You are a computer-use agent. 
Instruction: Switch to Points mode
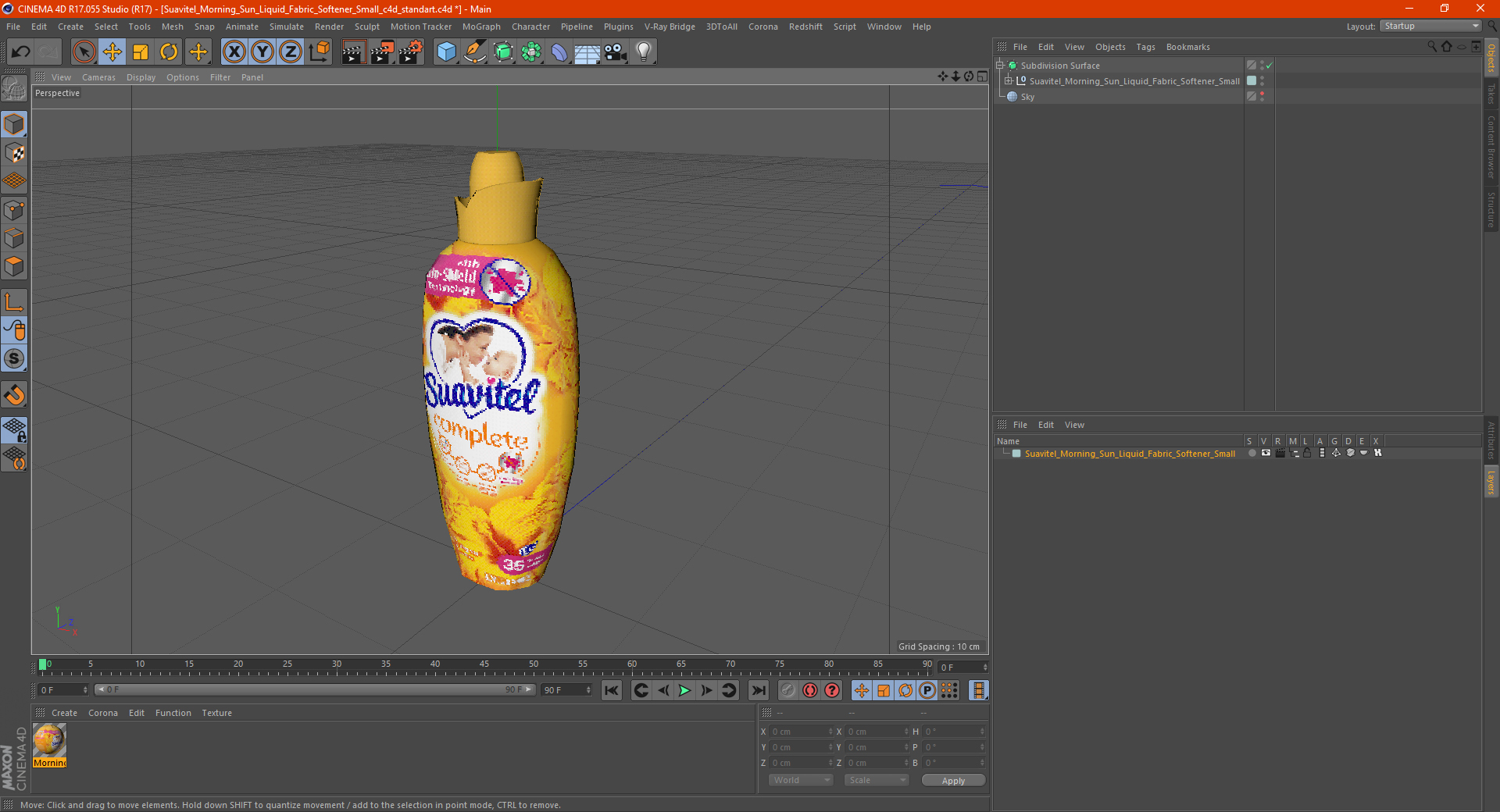[15, 210]
